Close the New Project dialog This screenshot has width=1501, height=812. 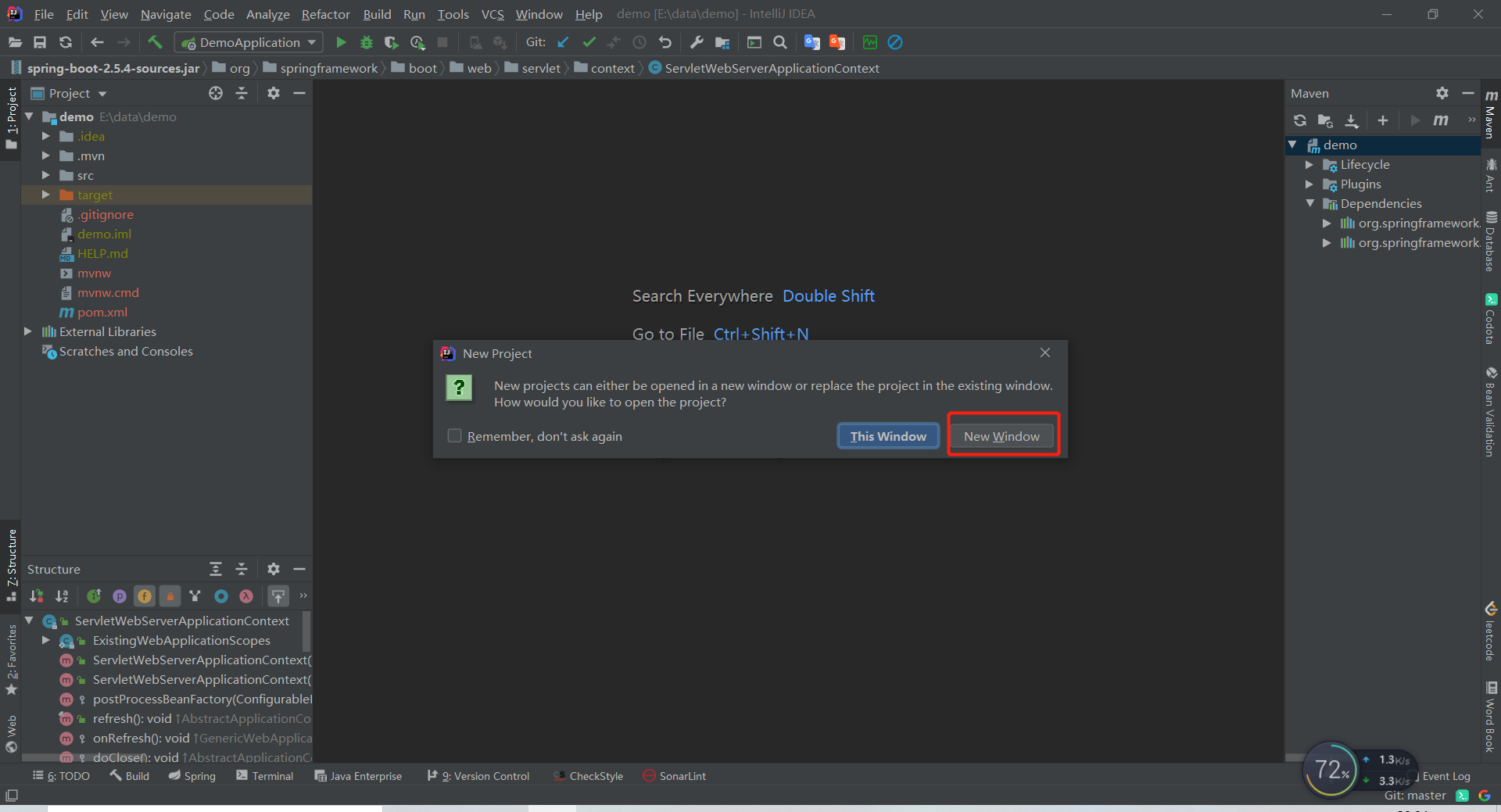(1045, 352)
